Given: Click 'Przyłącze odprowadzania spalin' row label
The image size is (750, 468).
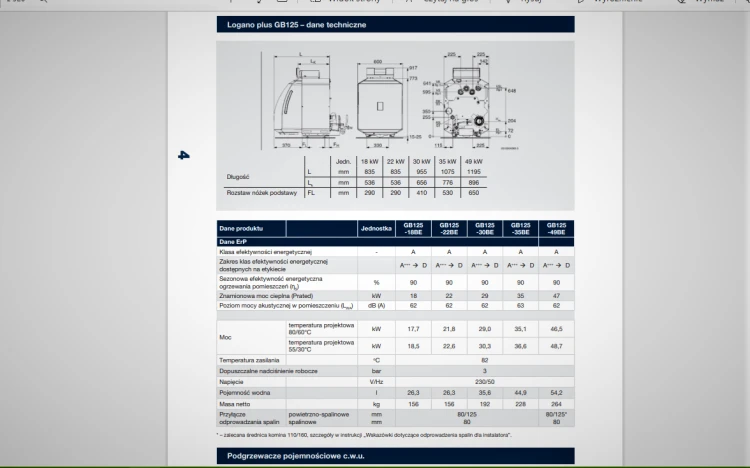Looking at the screenshot, I should pos(249,418).
